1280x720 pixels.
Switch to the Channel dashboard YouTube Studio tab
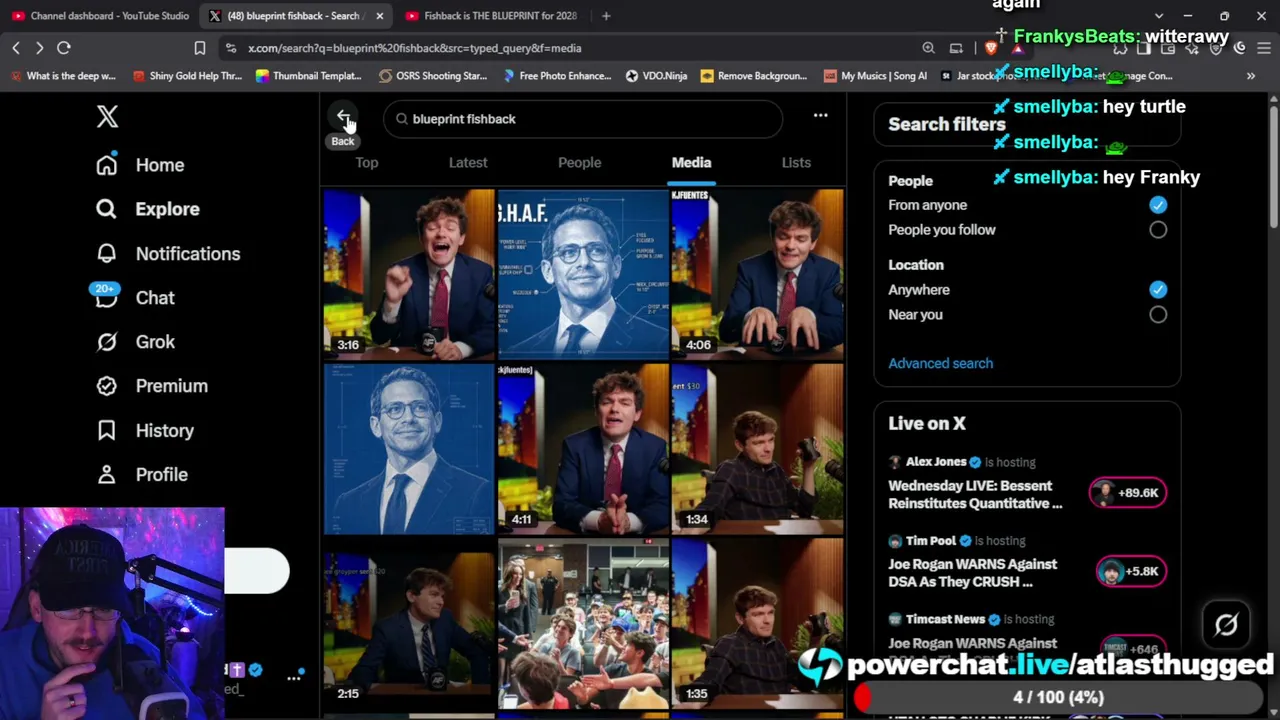100,16
